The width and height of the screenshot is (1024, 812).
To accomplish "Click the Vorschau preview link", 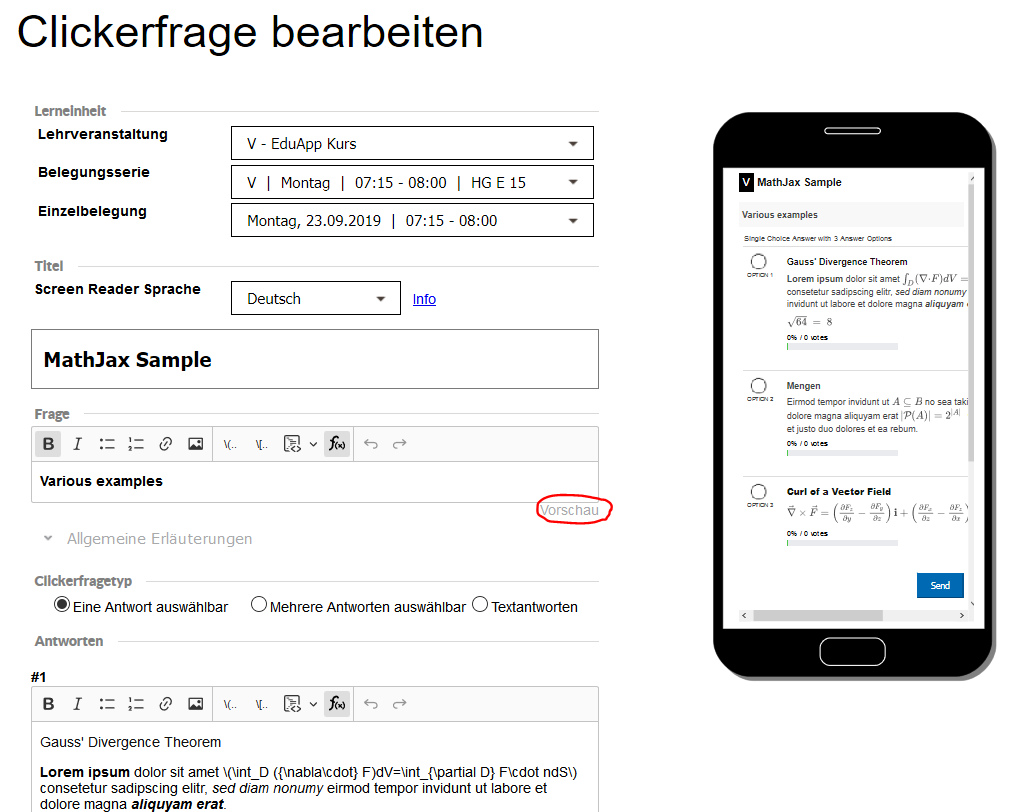I will coord(569,510).
